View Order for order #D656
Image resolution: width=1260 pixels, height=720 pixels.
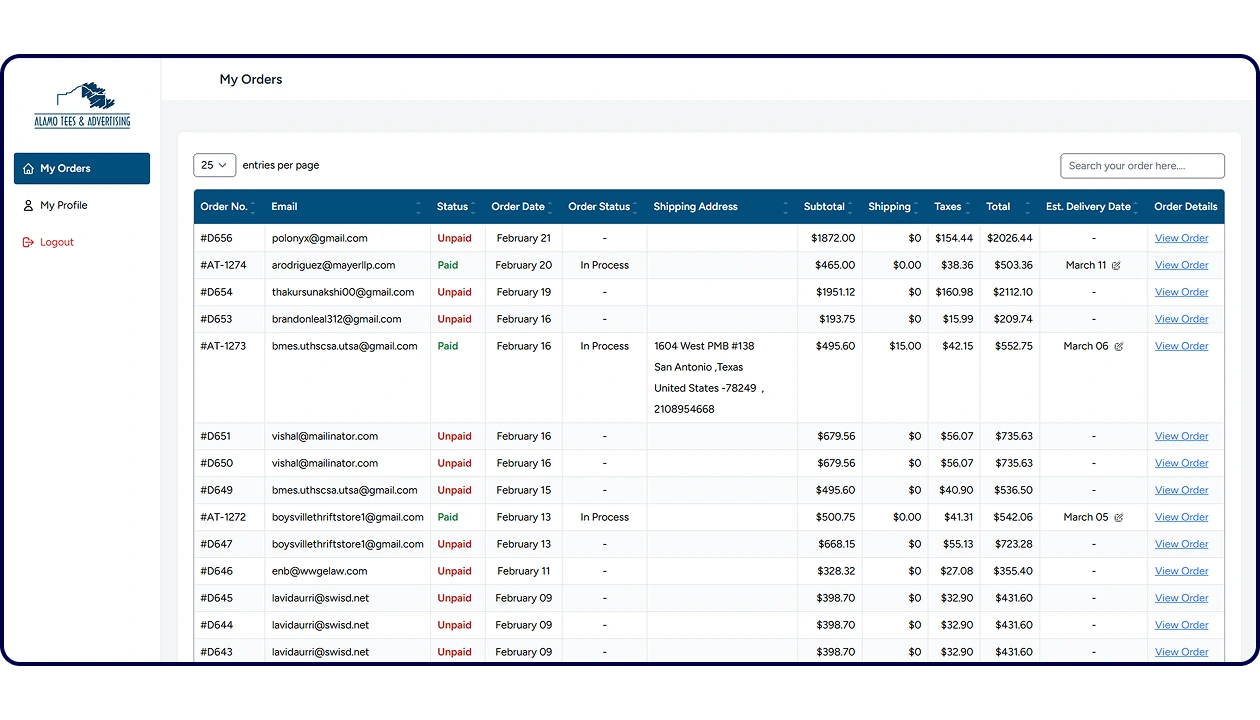[1181, 239]
